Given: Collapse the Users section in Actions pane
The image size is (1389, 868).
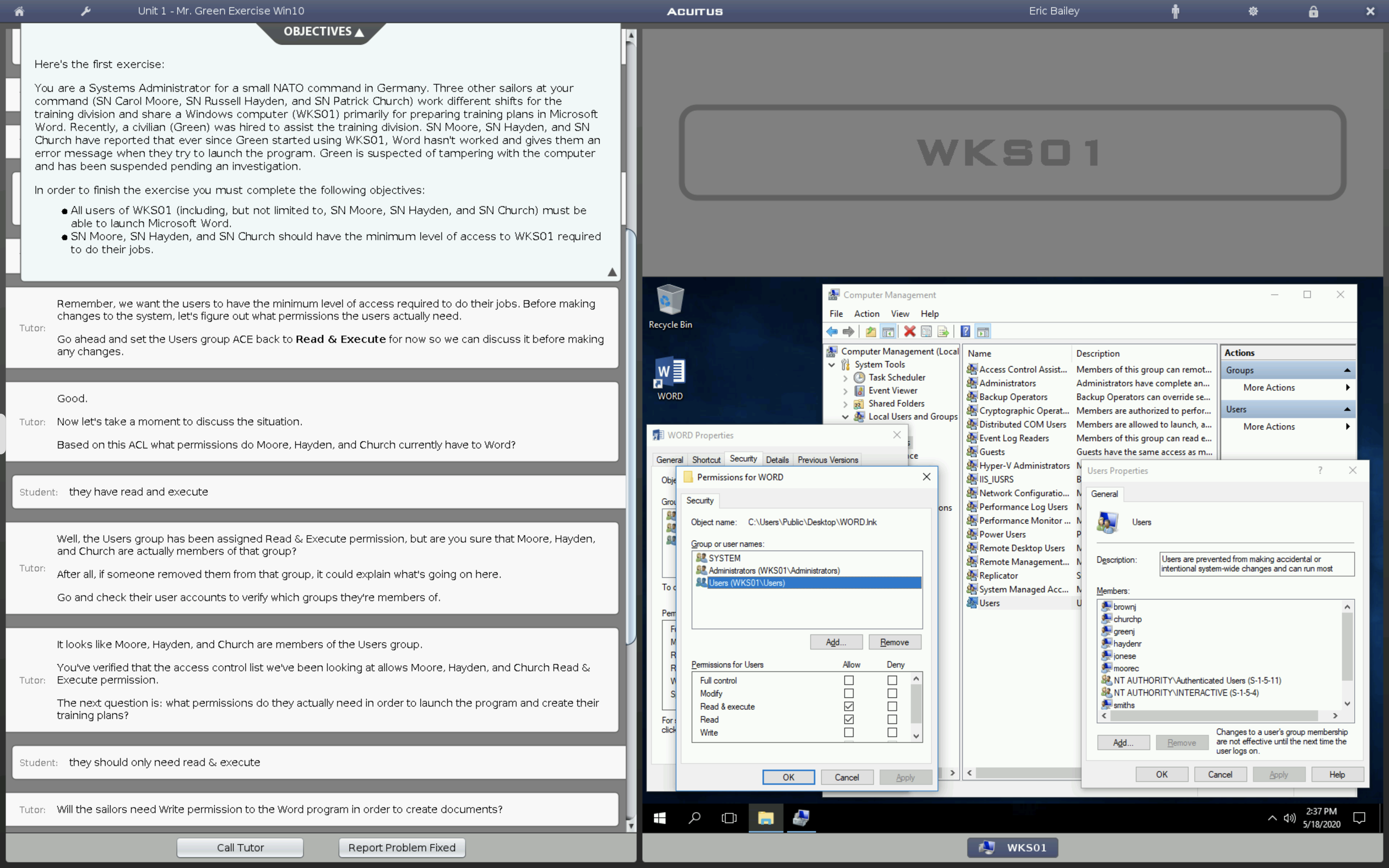Looking at the screenshot, I should click(x=1347, y=409).
